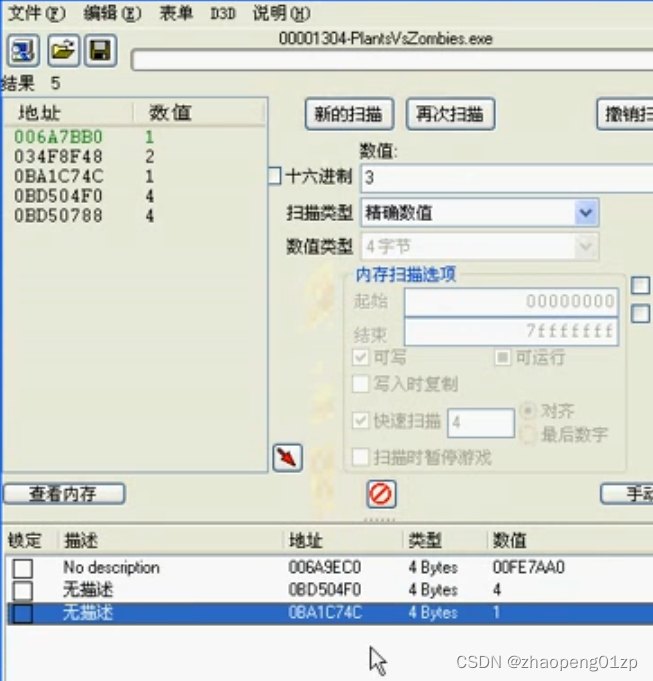The height and width of the screenshot is (681, 653).
Task: Click the open folder icon in toolbar
Action: (63, 51)
